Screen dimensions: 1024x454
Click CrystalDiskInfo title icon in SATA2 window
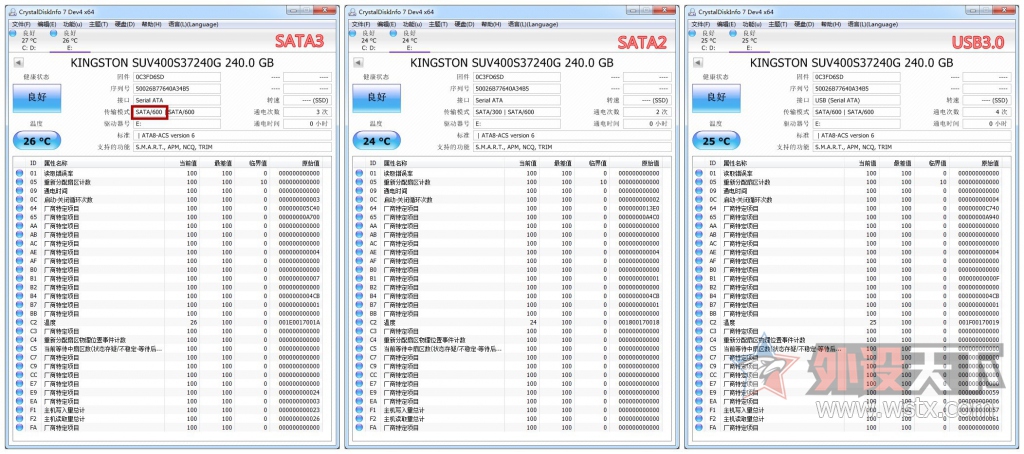click(353, 12)
